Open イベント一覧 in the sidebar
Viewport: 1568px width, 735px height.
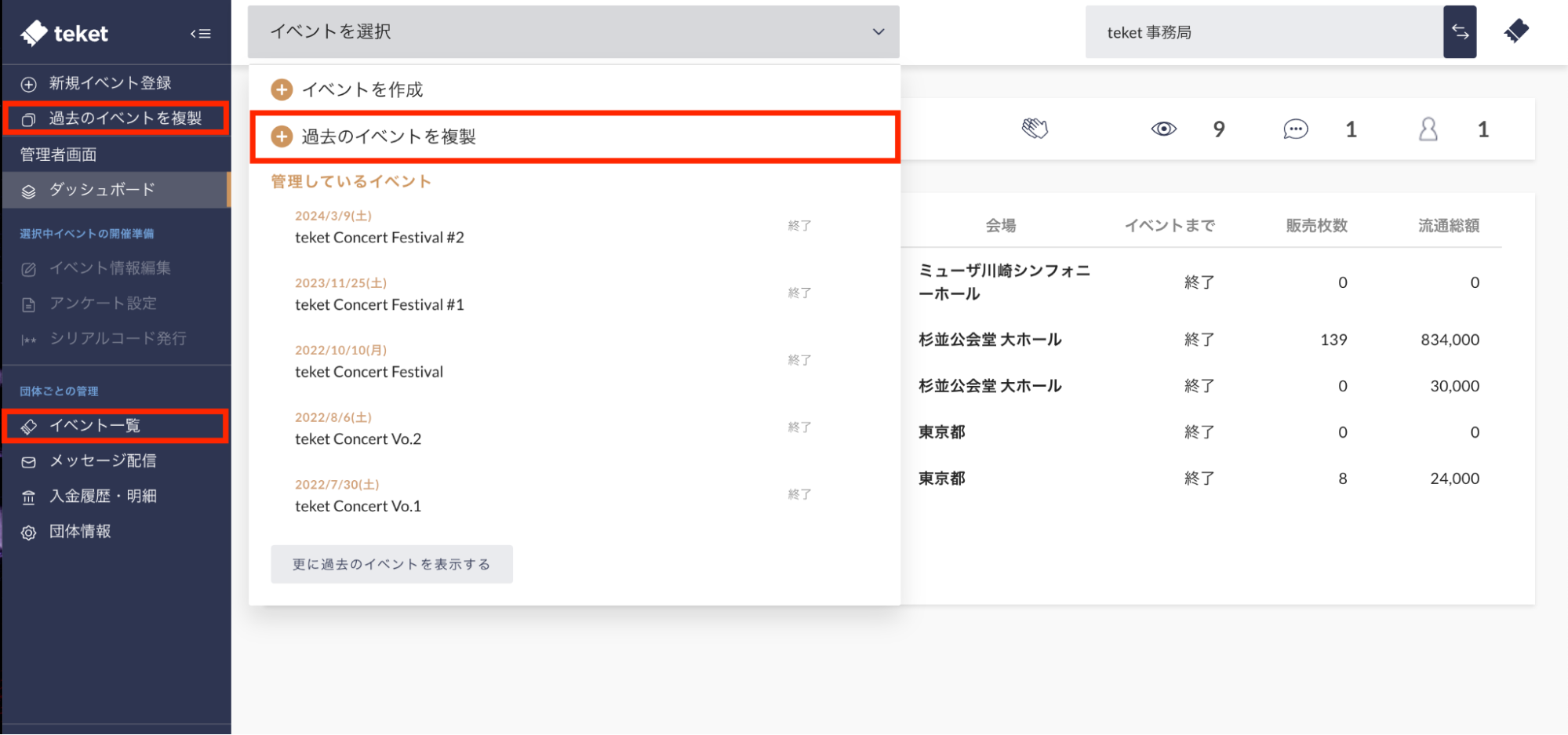[x=116, y=426]
